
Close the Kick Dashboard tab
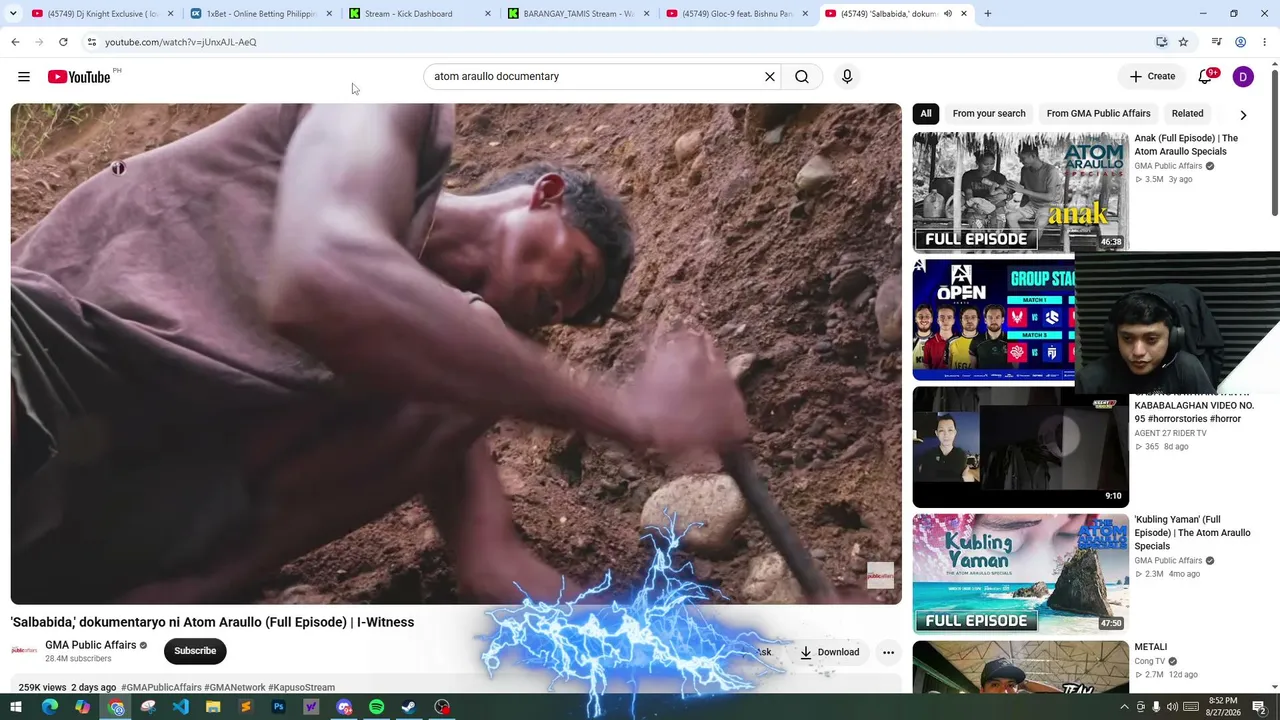click(488, 14)
